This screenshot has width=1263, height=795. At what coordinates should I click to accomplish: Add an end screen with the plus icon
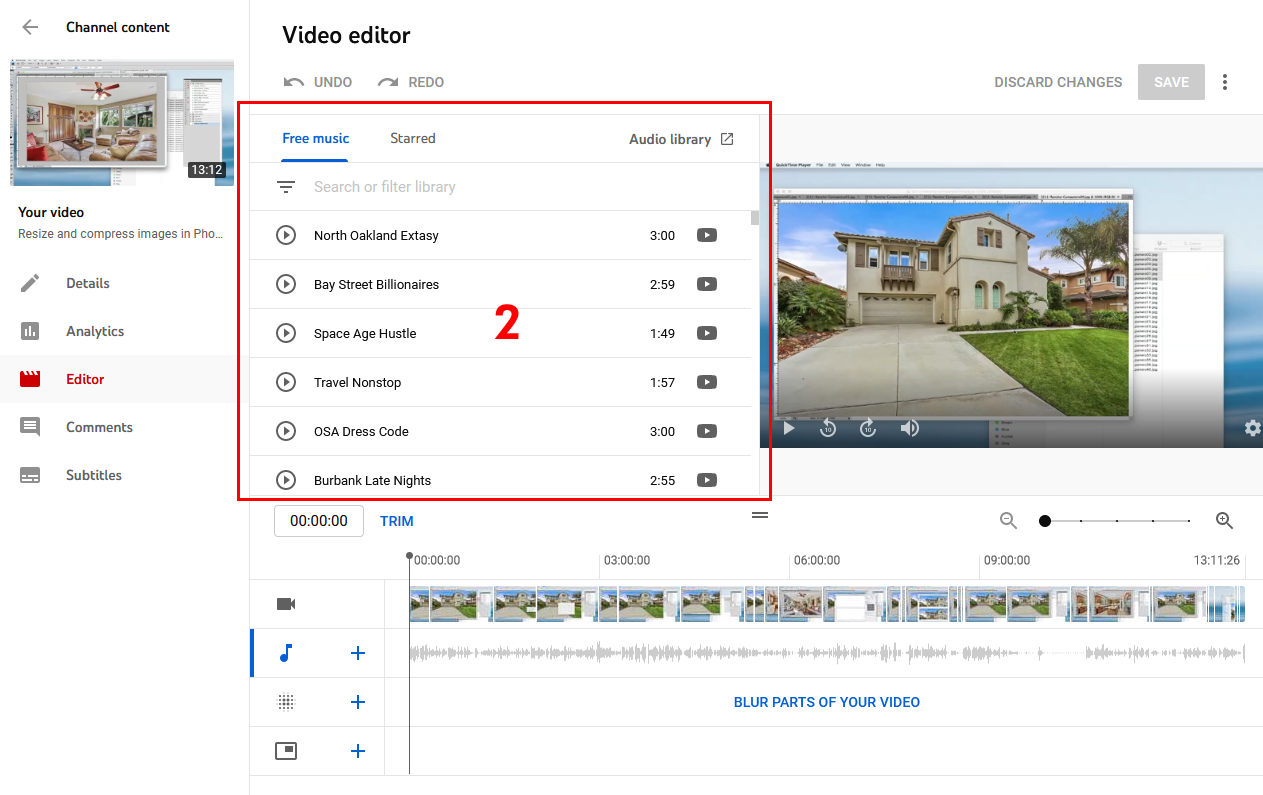pyautogui.click(x=358, y=751)
